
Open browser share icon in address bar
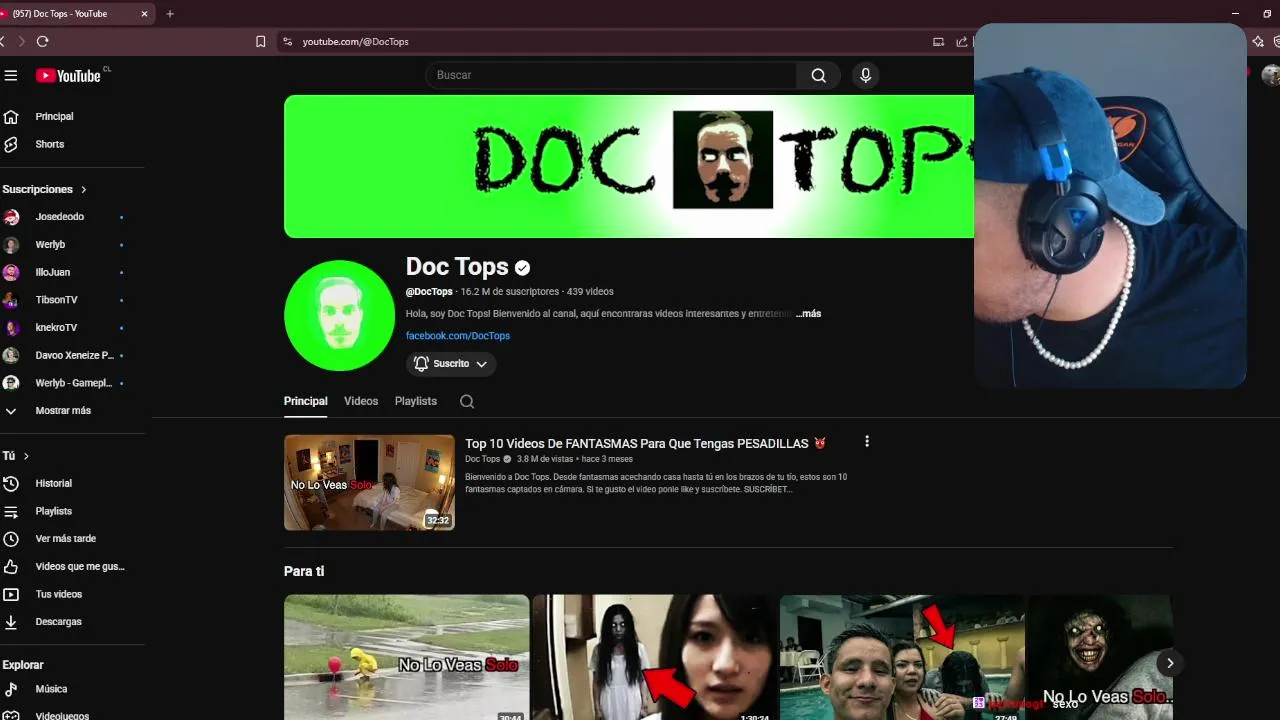point(962,42)
